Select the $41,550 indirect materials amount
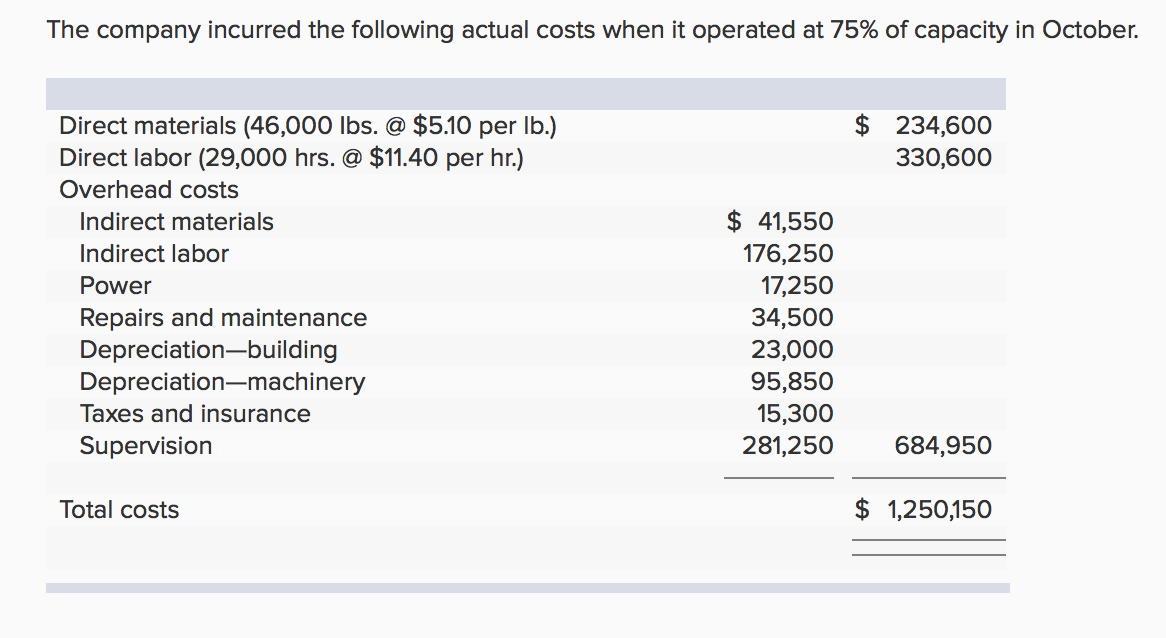 780,222
